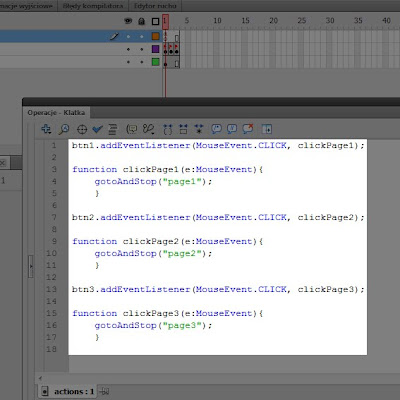
Task: Click the expand all icon
Action: click(199, 129)
